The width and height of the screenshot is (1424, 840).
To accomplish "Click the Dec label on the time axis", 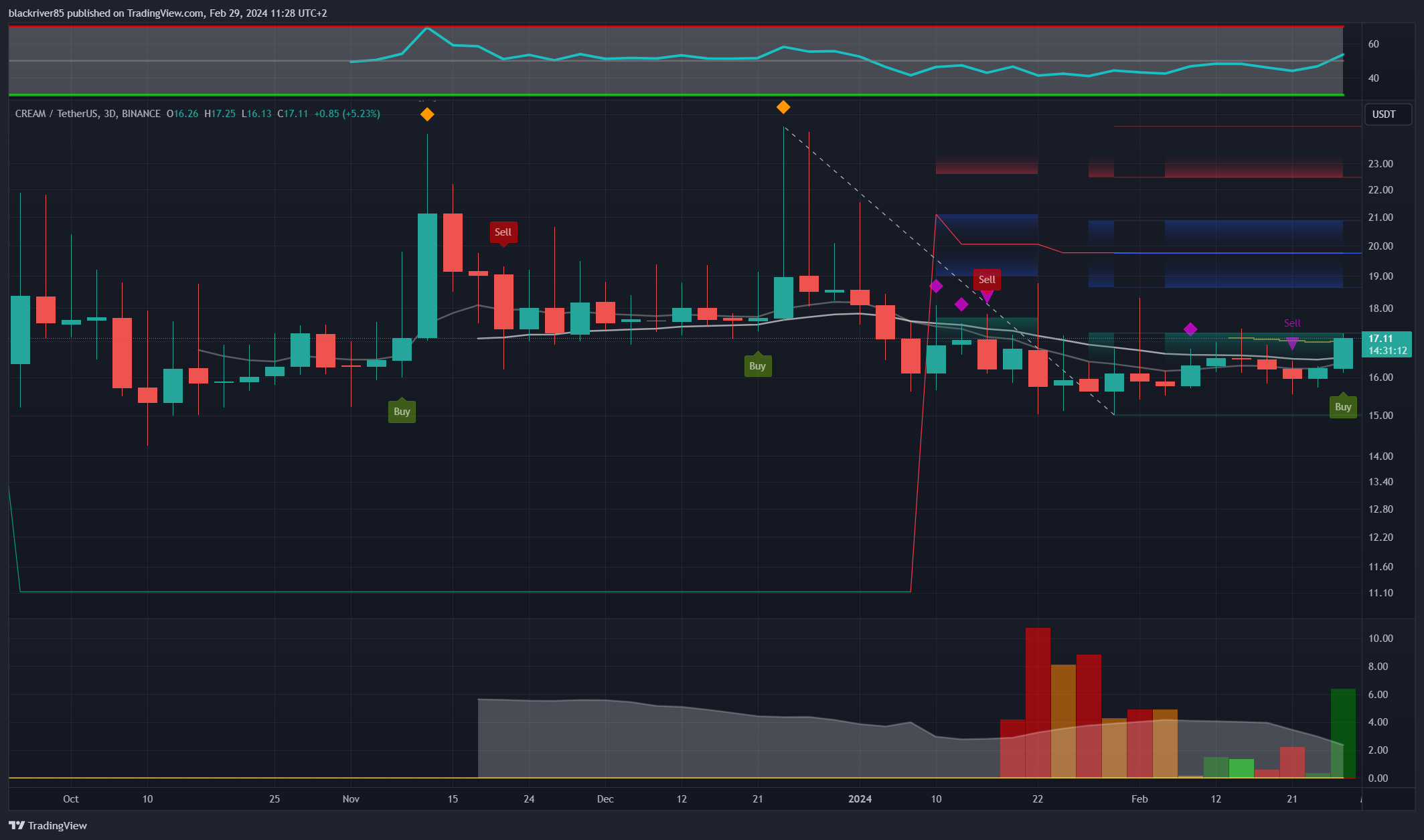I will click(605, 799).
